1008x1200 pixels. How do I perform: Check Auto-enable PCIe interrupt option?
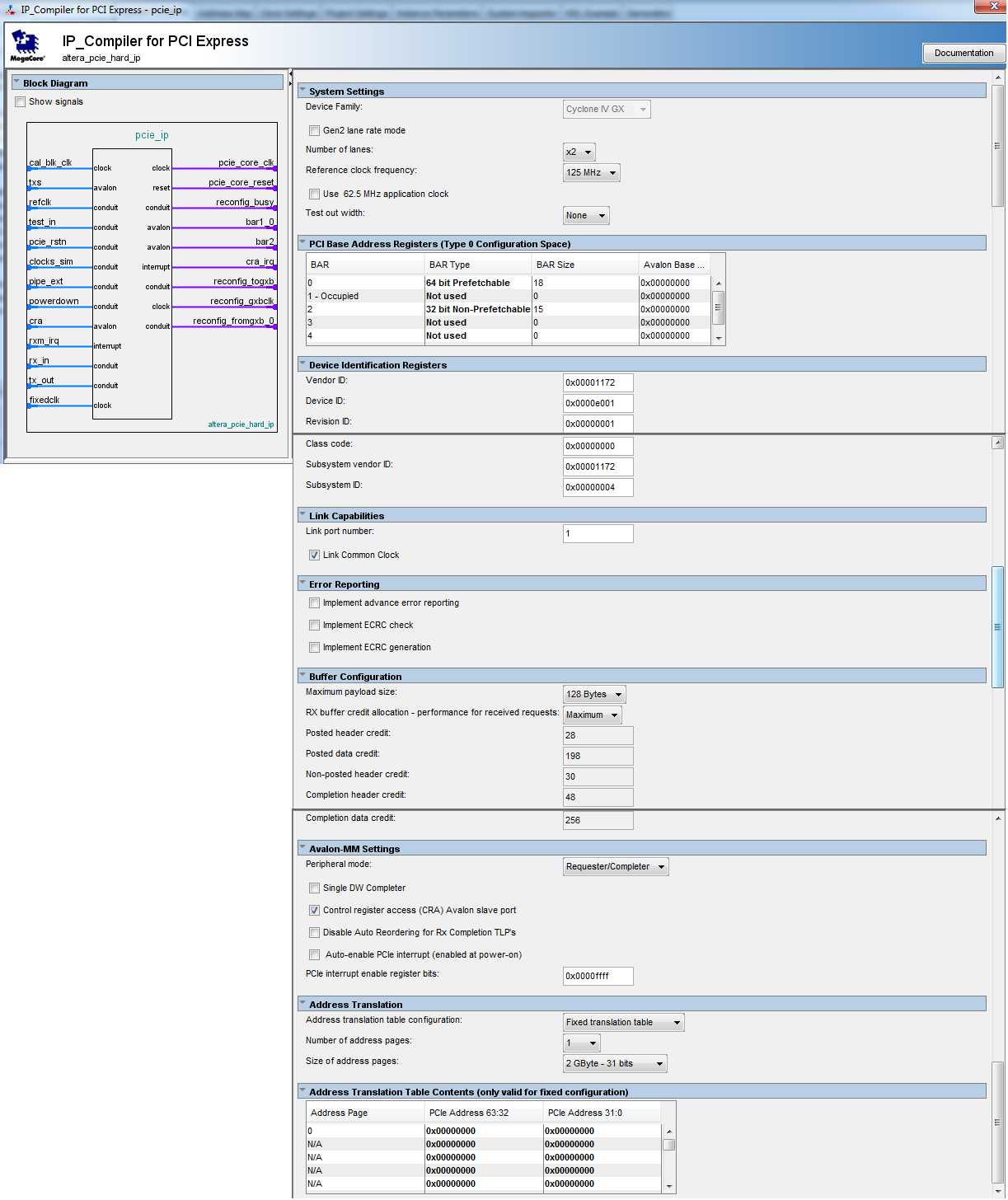pyautogui.click(x=314, y=954)
